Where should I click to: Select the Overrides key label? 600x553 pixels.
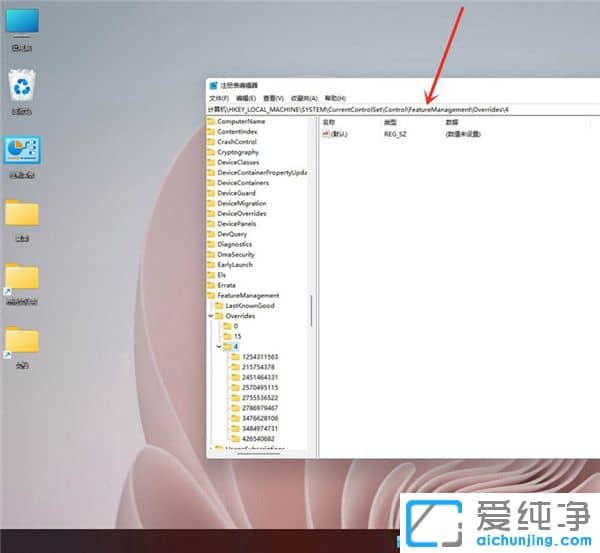240,316
